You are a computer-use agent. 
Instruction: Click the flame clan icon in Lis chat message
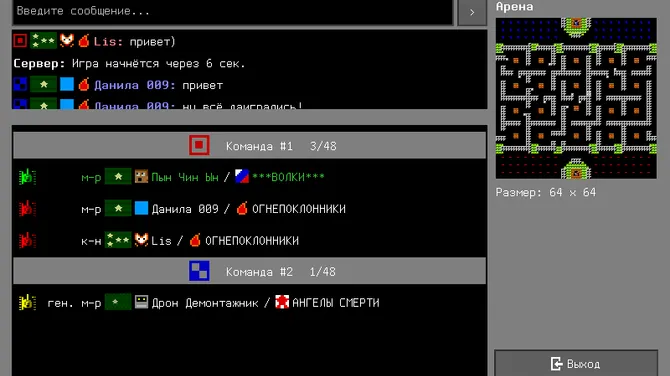[x=84, y=41]
